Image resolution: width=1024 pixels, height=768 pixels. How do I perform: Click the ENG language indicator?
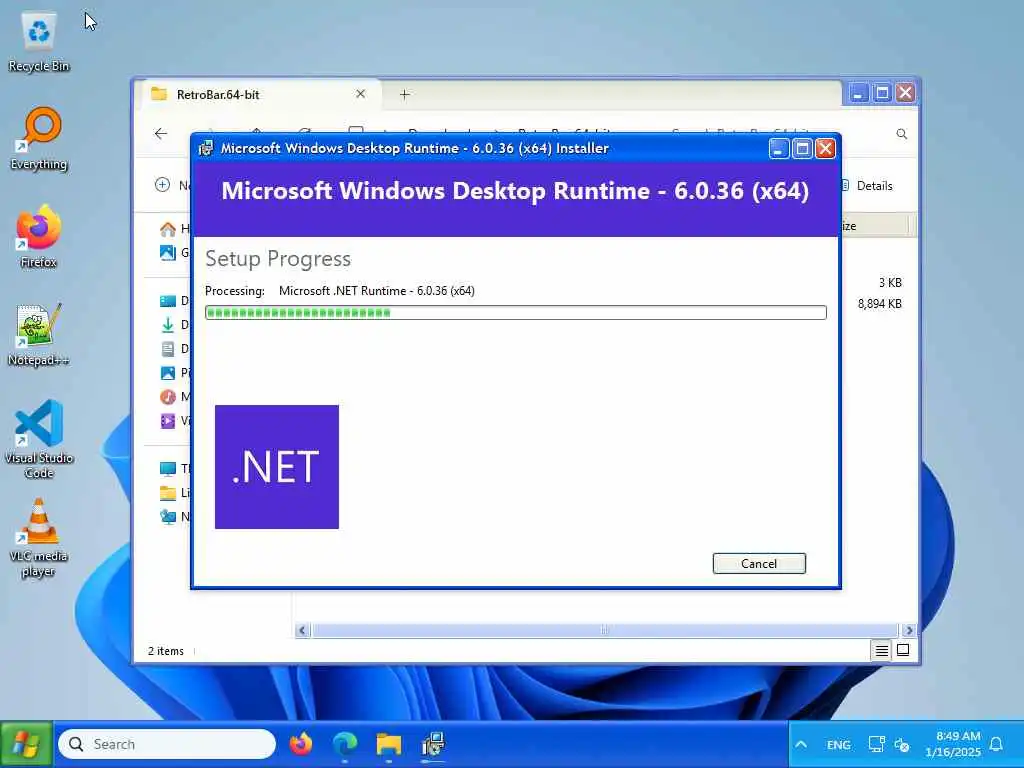coord(839,744)
